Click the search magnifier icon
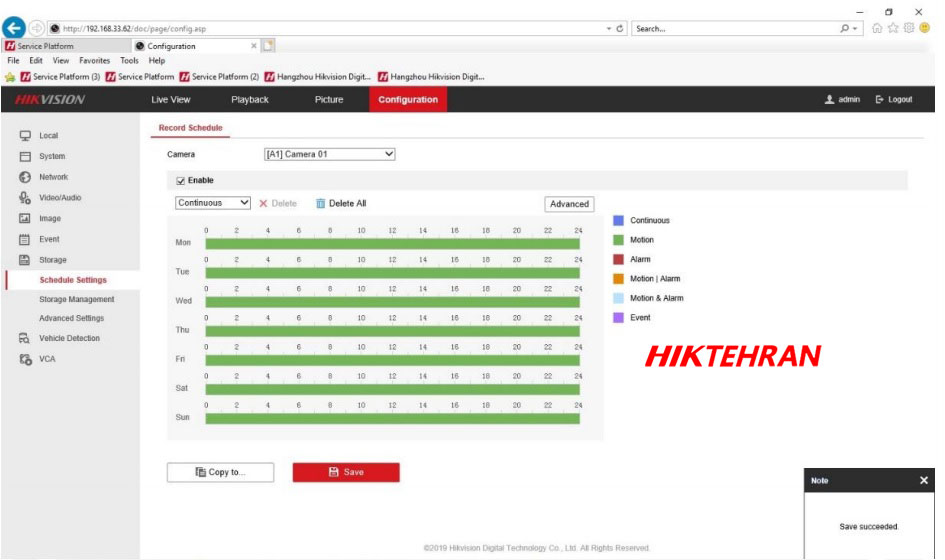The image size is (945, 560). 844,28
